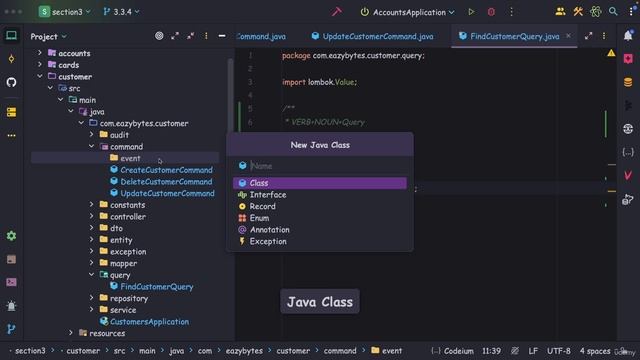Select Interface in New Java Class list

tap(320, 195)
